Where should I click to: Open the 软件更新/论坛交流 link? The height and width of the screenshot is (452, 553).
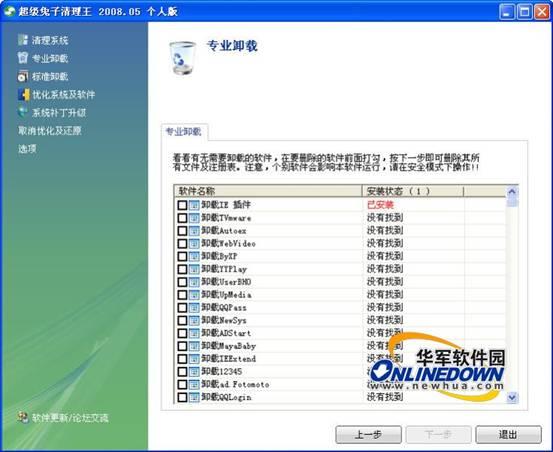70,418
